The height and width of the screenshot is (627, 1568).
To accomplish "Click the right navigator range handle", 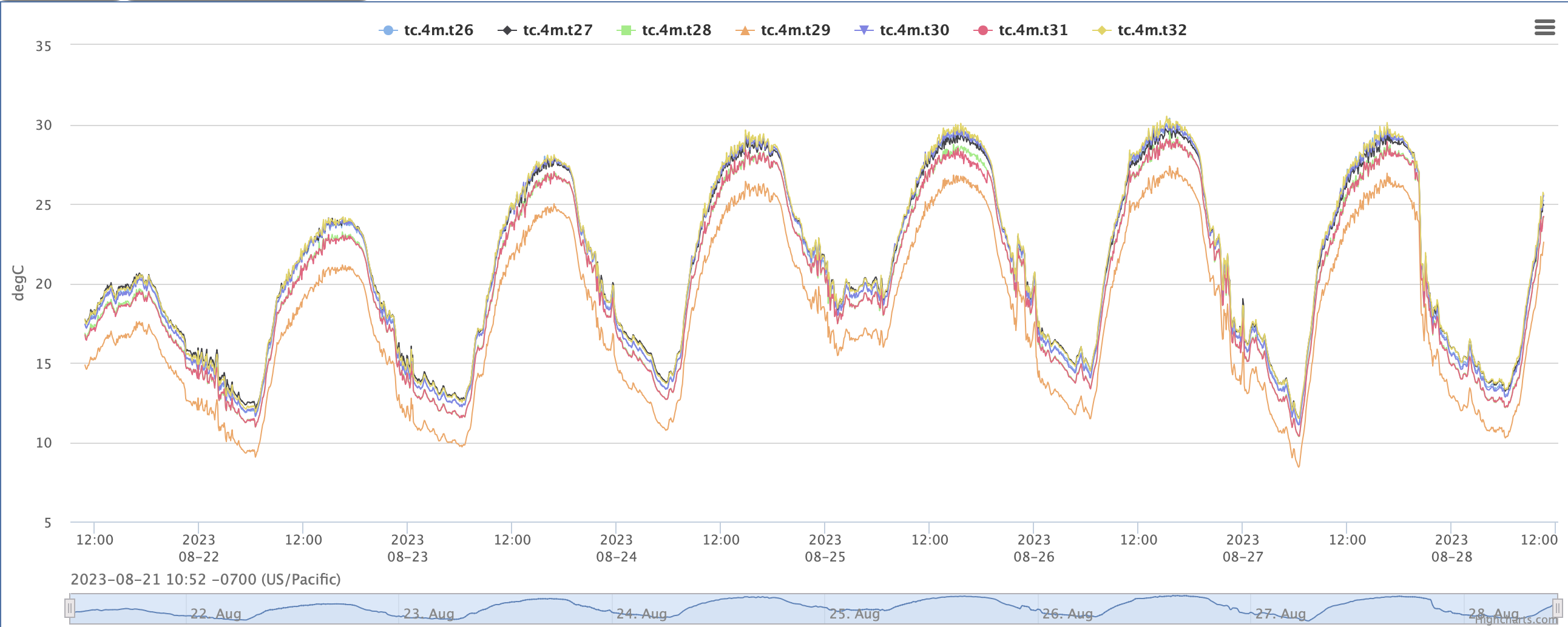I will 1558,608.
